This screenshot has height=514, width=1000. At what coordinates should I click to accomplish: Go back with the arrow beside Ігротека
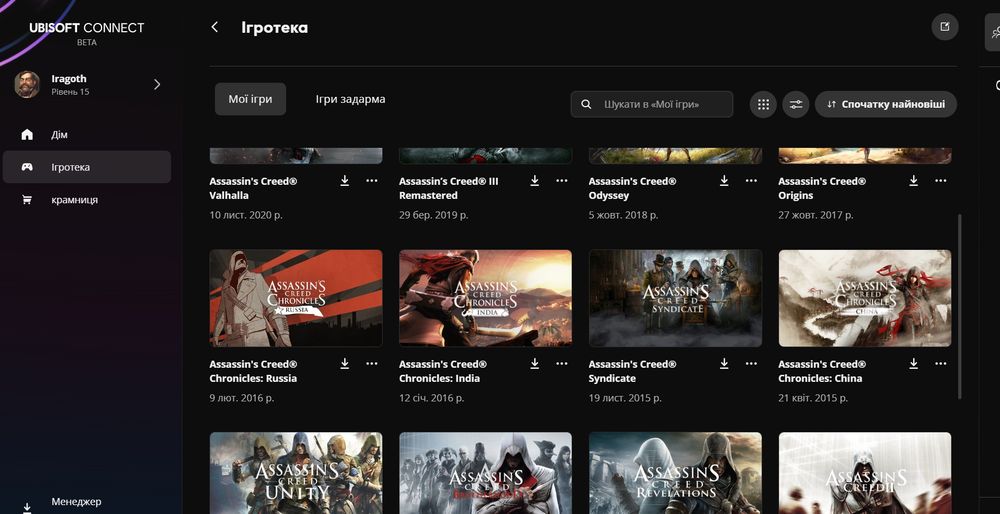(x=214, y=27)
